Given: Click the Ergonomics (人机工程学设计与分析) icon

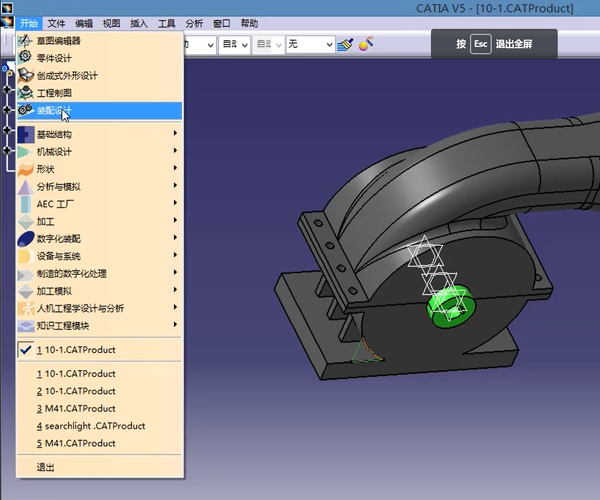Looking at the screenshot, I should (26, 308).
